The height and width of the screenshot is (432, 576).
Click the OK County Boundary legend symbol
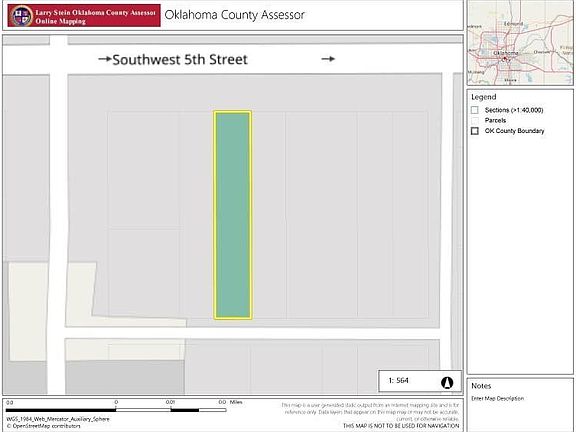475,131
